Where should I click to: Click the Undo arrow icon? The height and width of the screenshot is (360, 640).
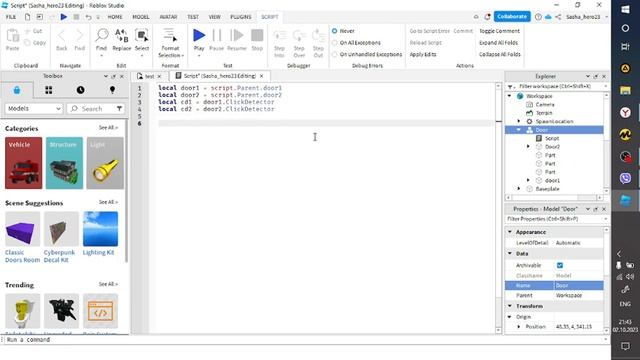click(x=88, y=17)
